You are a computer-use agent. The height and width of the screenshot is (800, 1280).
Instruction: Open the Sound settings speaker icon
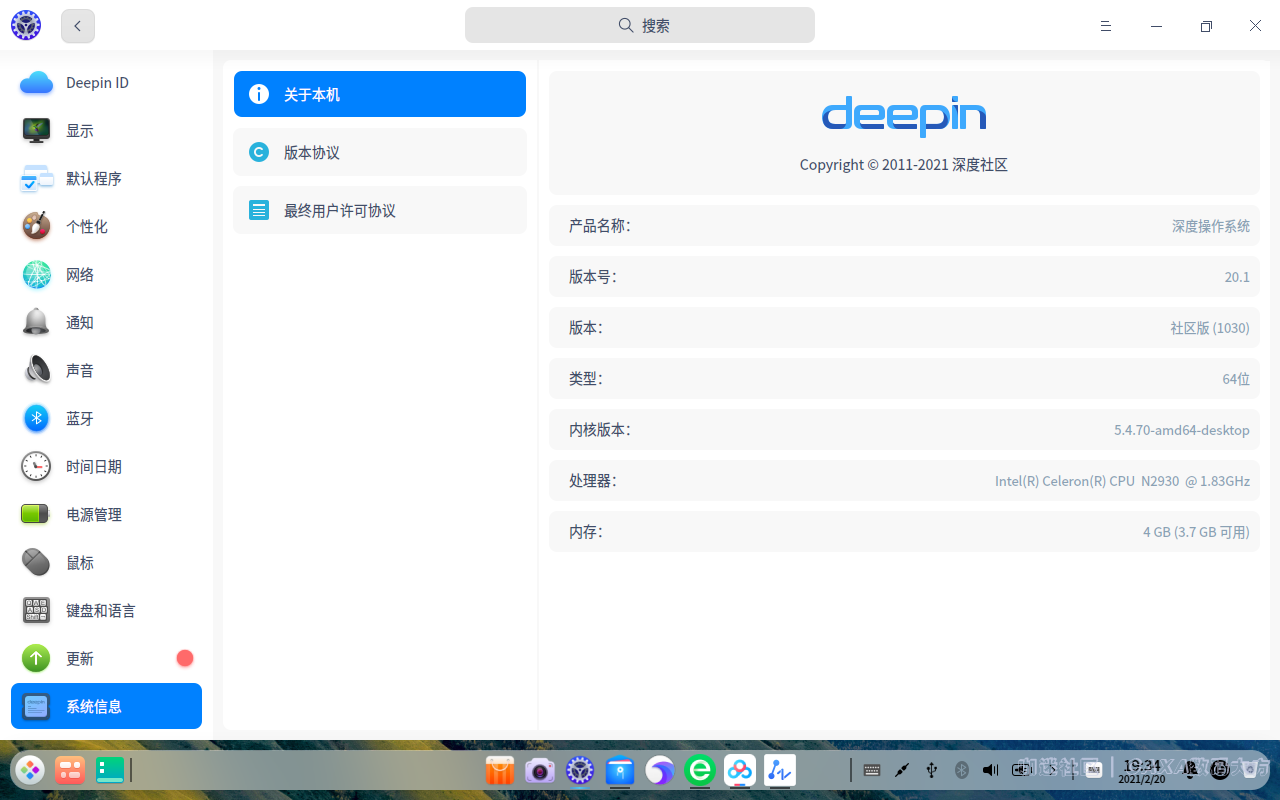click(x=37, y=370)
